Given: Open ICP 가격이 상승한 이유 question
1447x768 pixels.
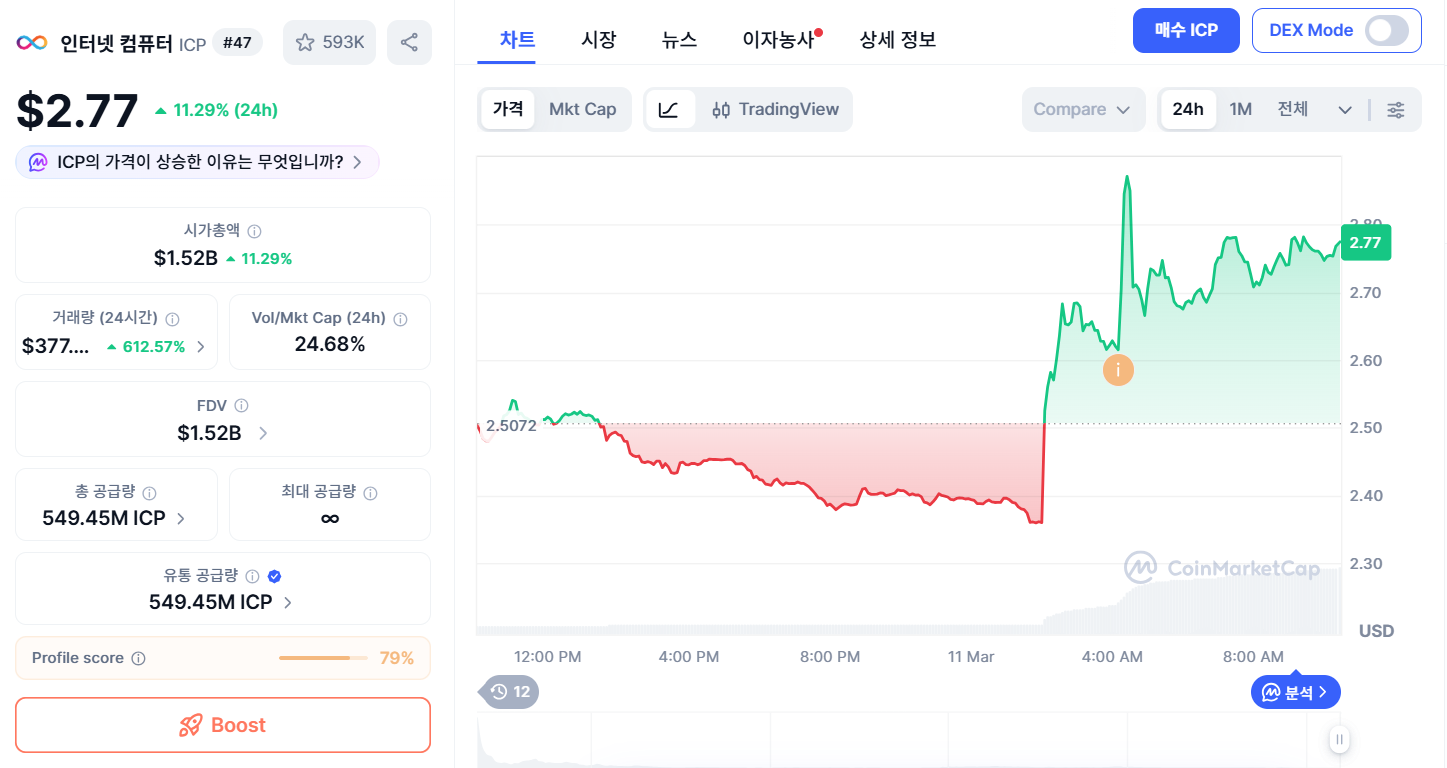Looking at the screenshot, I should tap(197, 162).
